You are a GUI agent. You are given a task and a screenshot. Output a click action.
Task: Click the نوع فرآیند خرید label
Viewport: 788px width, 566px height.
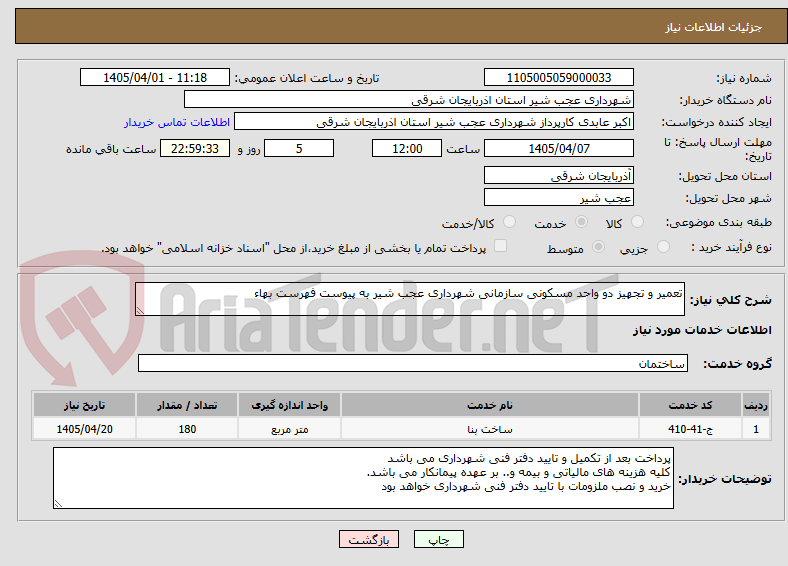[731, 247]
